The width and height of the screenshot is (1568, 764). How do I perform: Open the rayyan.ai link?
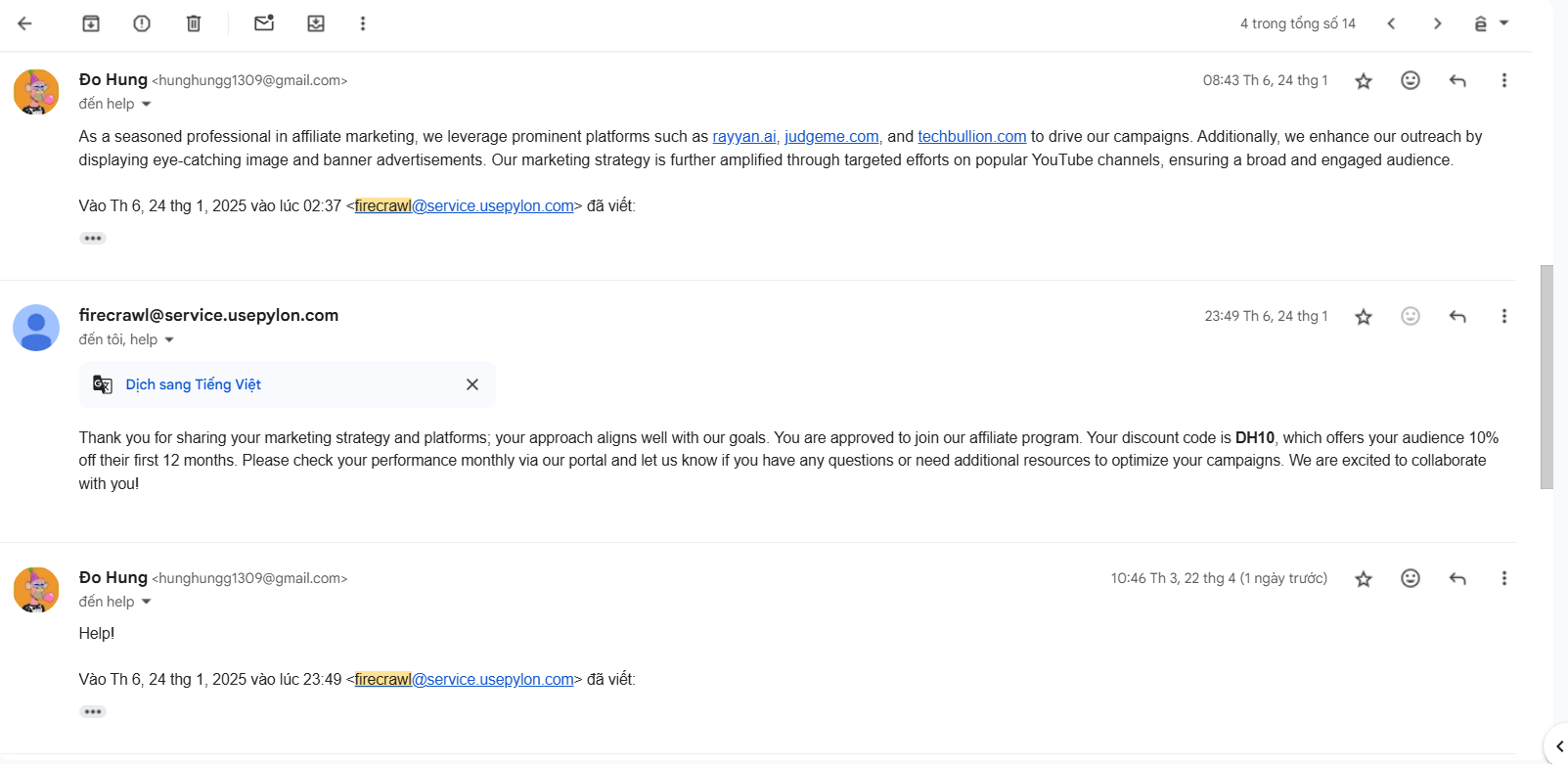tap(743, 137)
